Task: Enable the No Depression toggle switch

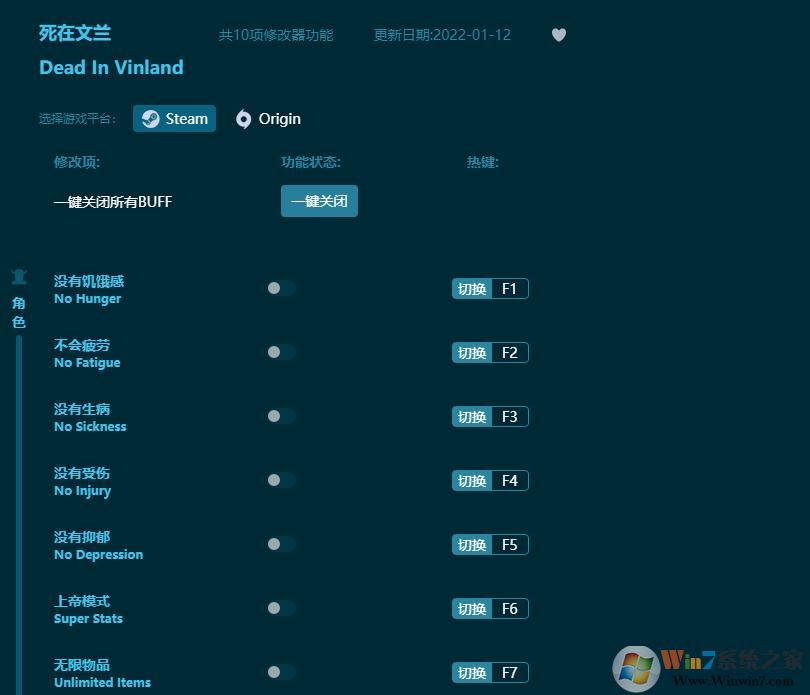Action: pos(280,544)
